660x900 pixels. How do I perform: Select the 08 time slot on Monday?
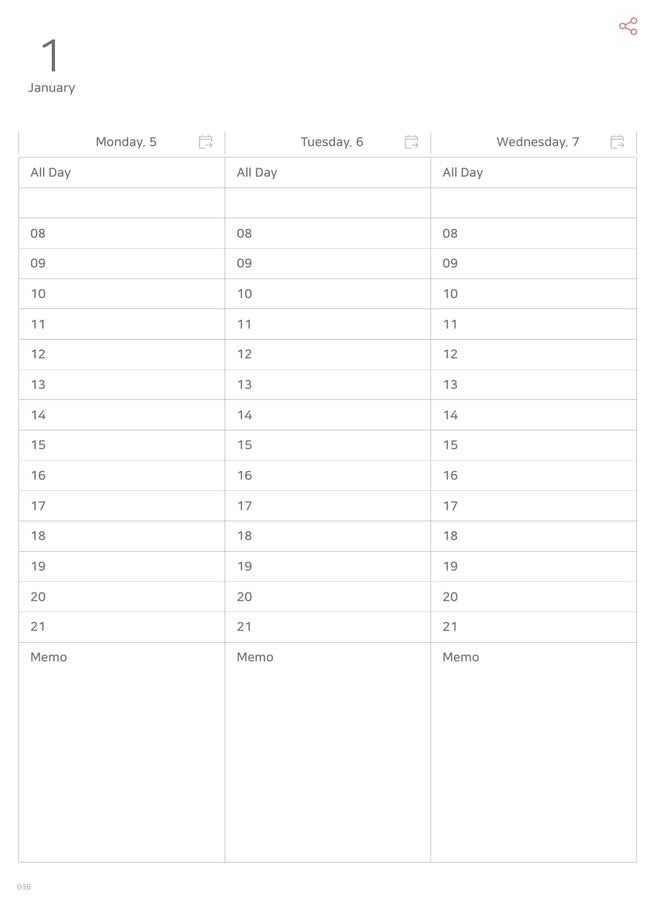tap(122, 233)
